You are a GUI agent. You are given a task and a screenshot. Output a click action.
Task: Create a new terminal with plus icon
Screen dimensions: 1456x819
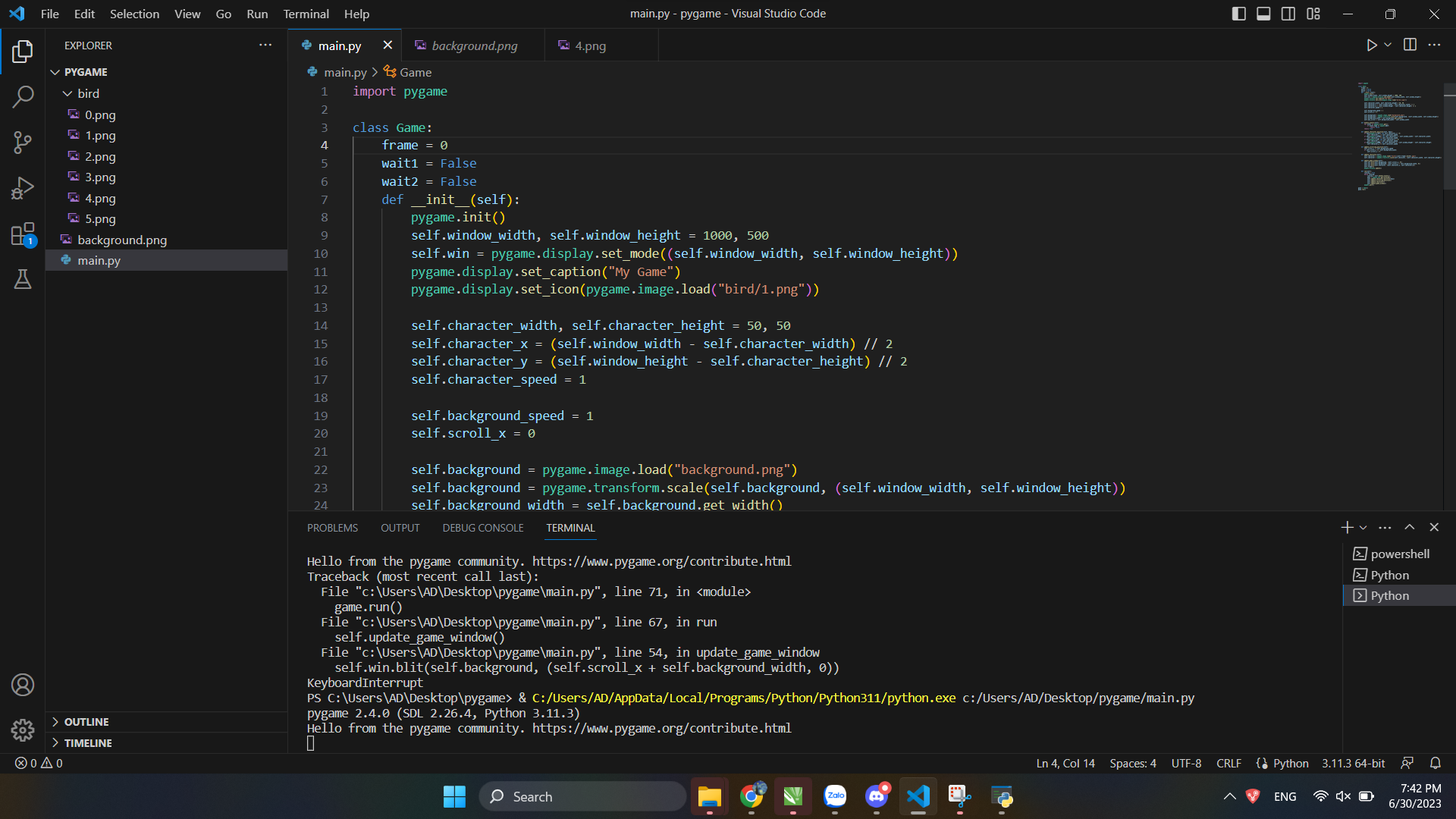(x=1347, y=527)
